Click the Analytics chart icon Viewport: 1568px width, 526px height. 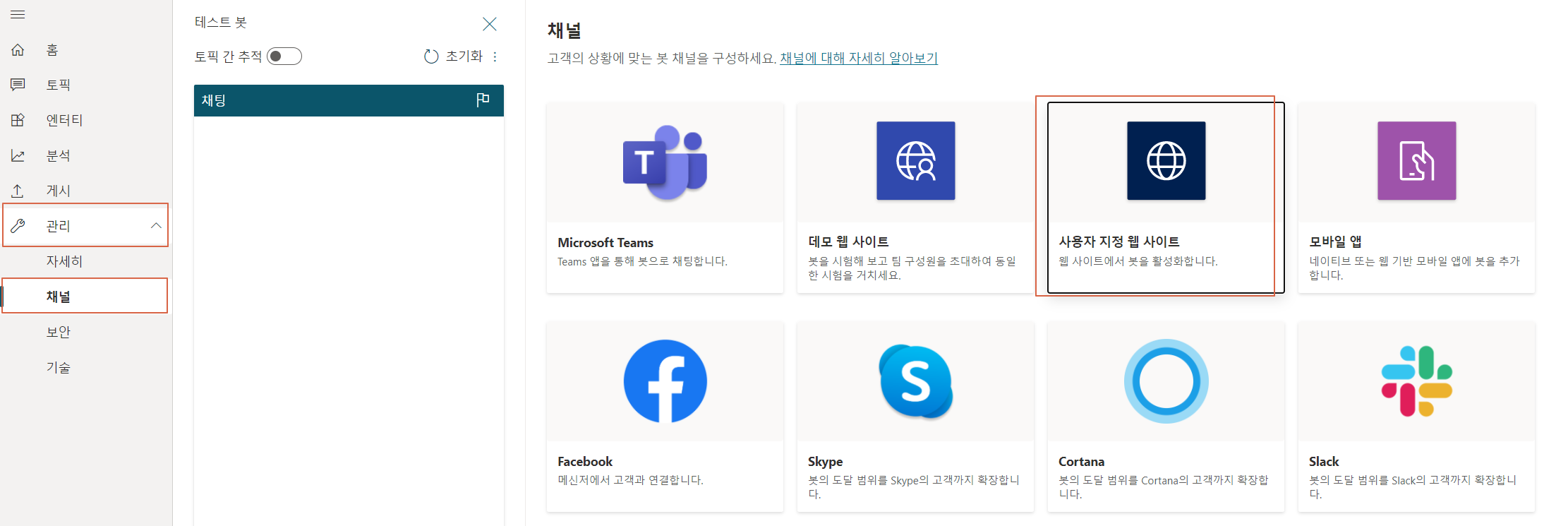18,155
